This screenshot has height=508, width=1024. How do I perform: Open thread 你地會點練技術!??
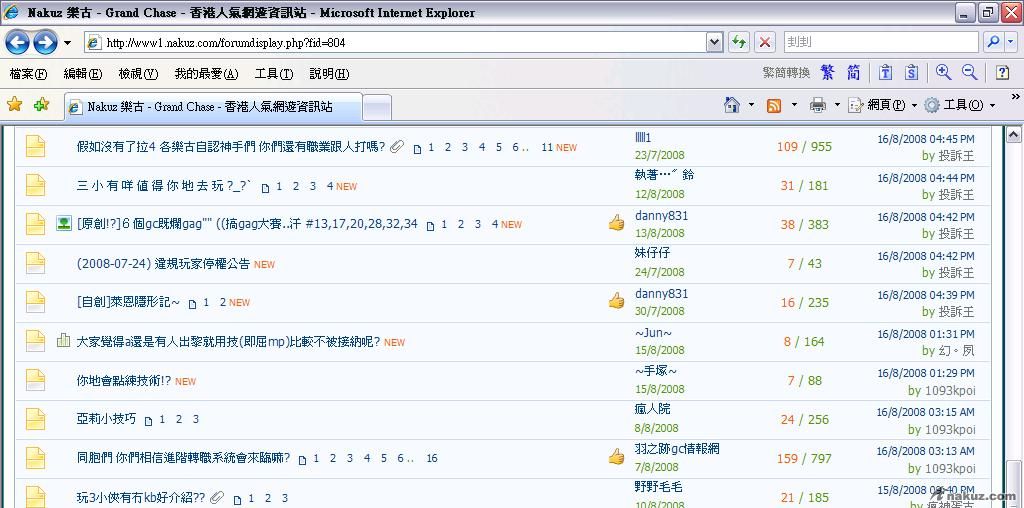click(123, 381)
